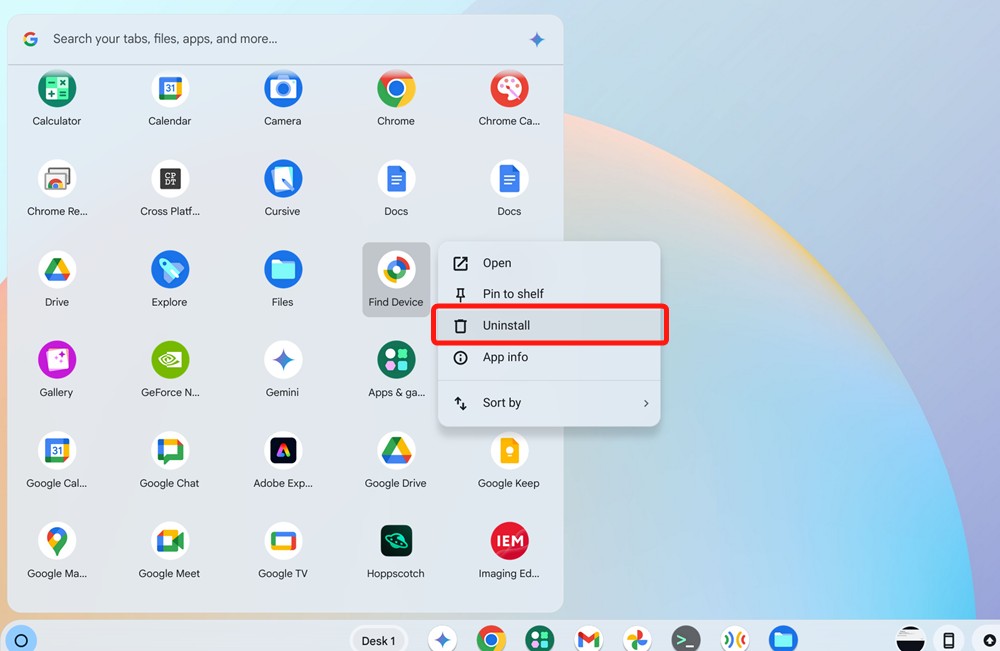Screen dimensions: 1000x651
Task: Select Pin to shelf in the context menu
Action: click(x=549, y=294)
